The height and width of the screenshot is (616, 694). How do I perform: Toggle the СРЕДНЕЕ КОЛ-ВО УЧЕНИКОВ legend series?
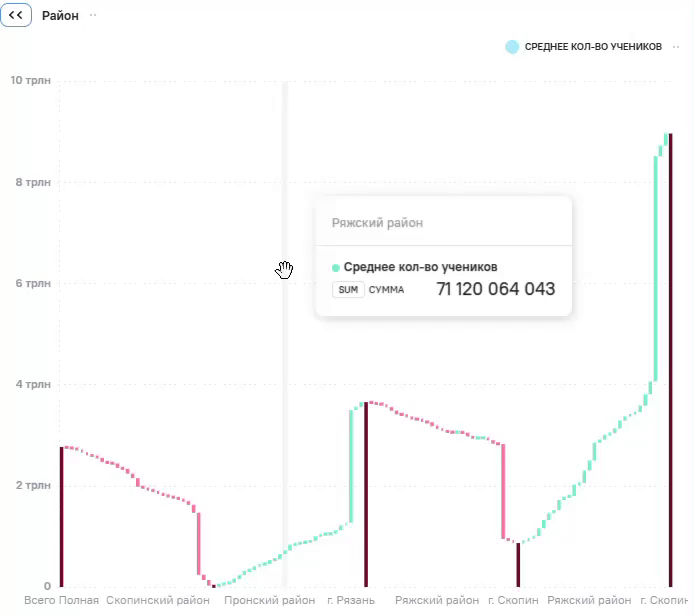coord(593,46)
